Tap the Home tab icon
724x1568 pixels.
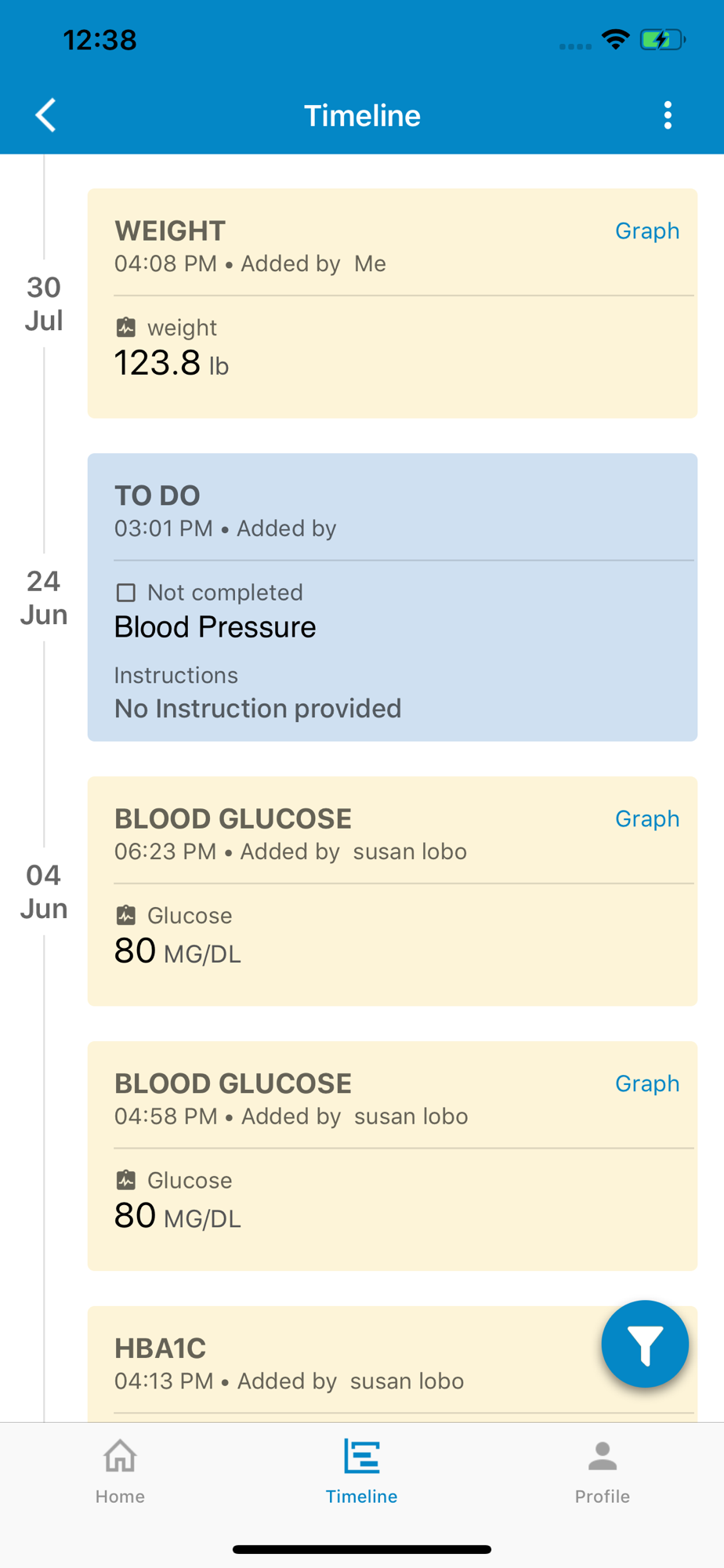tap(120, 1457)
